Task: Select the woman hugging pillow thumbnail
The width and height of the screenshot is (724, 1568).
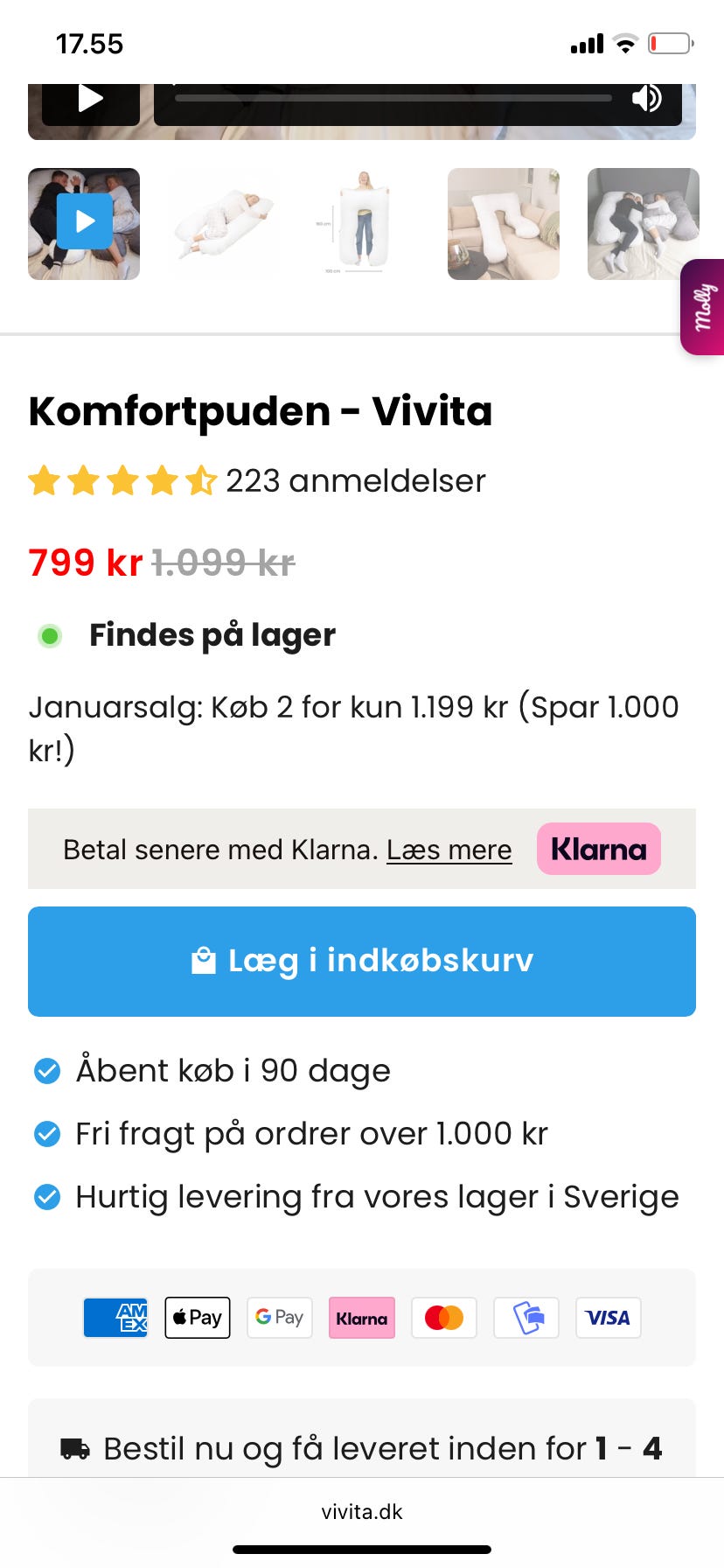Action: 224,223
